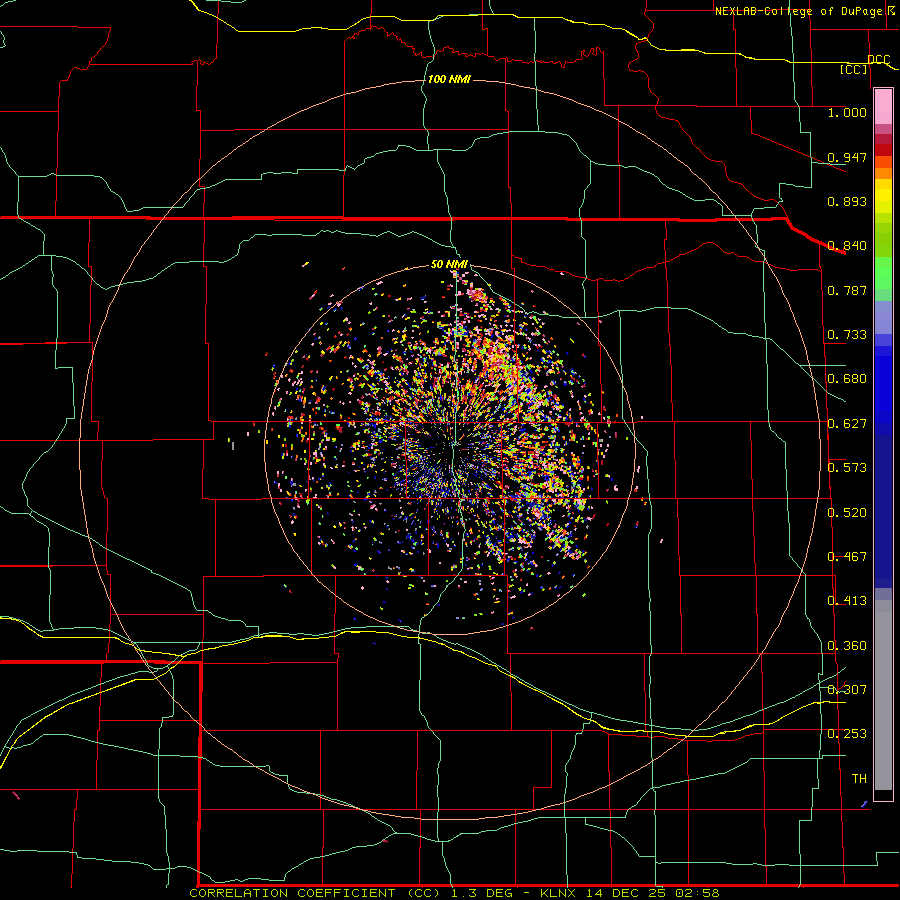Click the 0.840 value on the color scale
Image resolution: width=900 pixels, height=900 pixels.
point(847,246)
